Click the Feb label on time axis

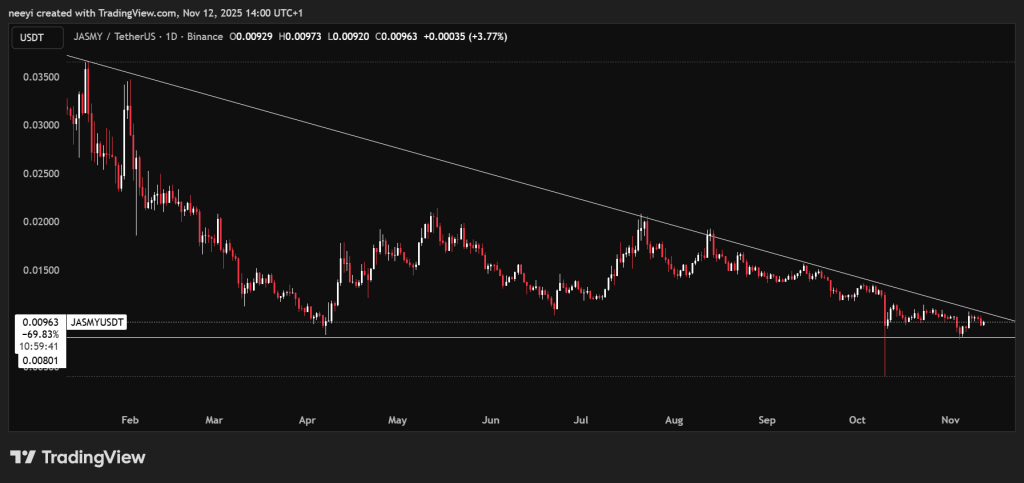pyautogui.click(x=129, y=420)
